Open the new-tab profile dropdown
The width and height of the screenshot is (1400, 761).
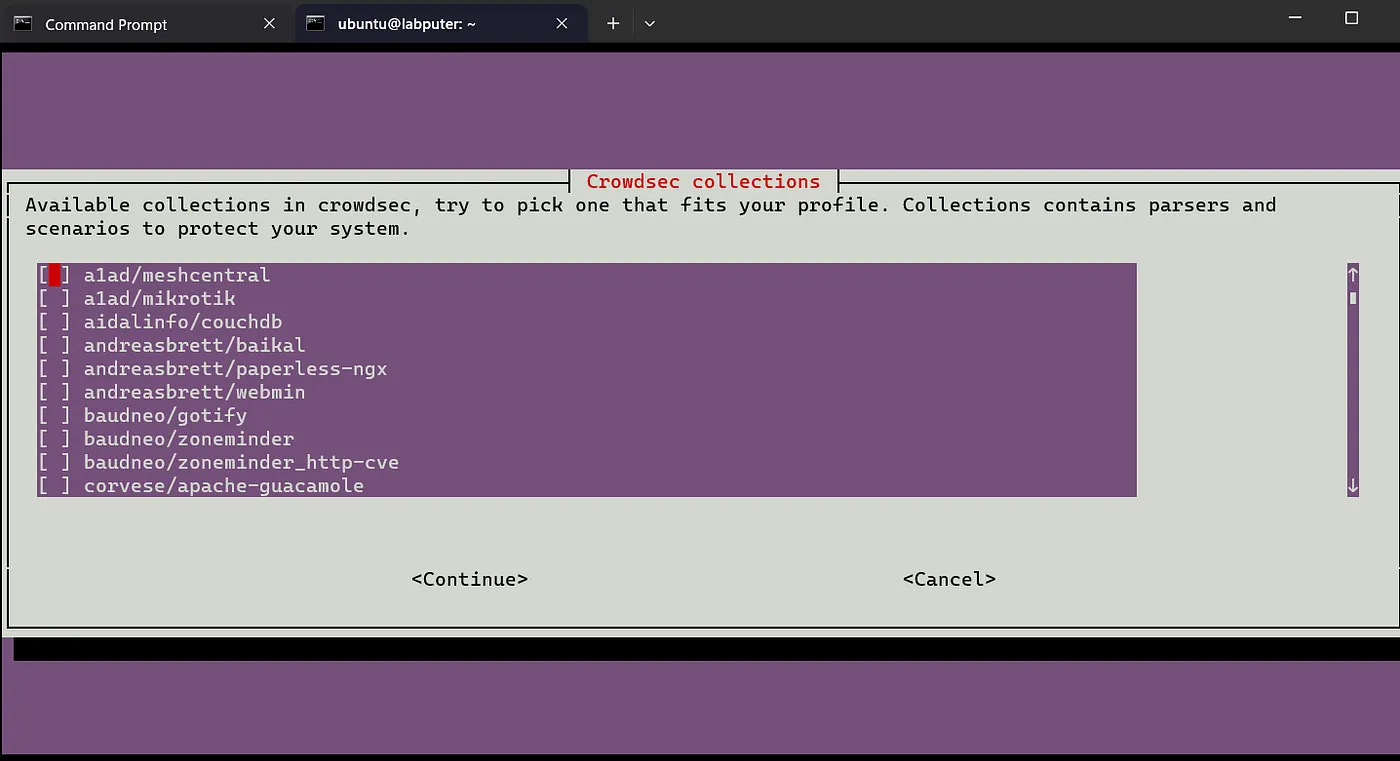[x=650, y=24]
